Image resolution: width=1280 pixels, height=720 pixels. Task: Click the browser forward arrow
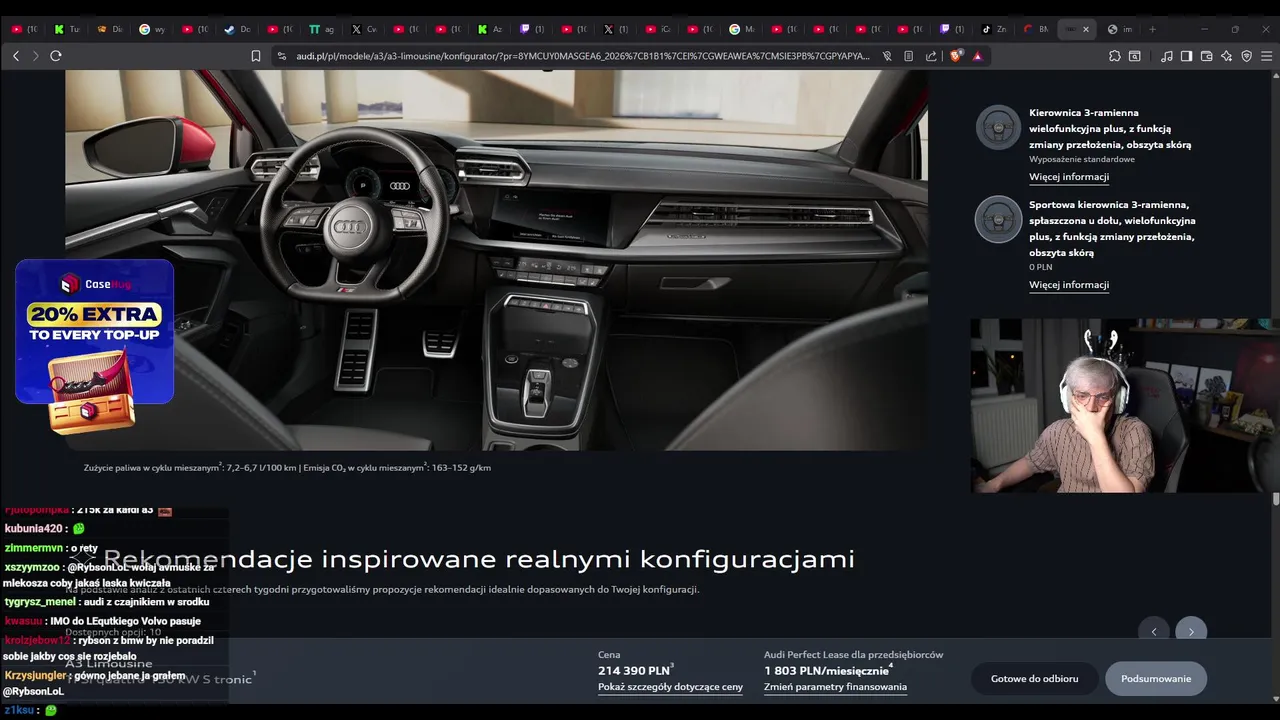35,56
